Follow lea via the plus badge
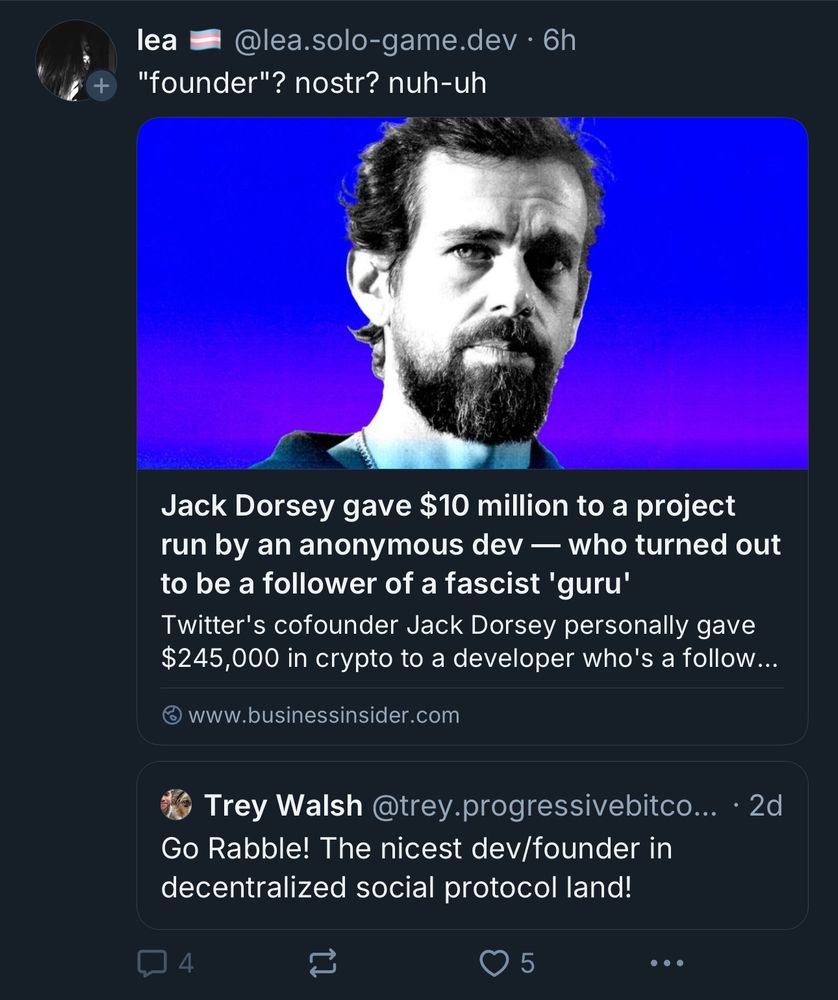838x1000 pixels. click(101, 85)
